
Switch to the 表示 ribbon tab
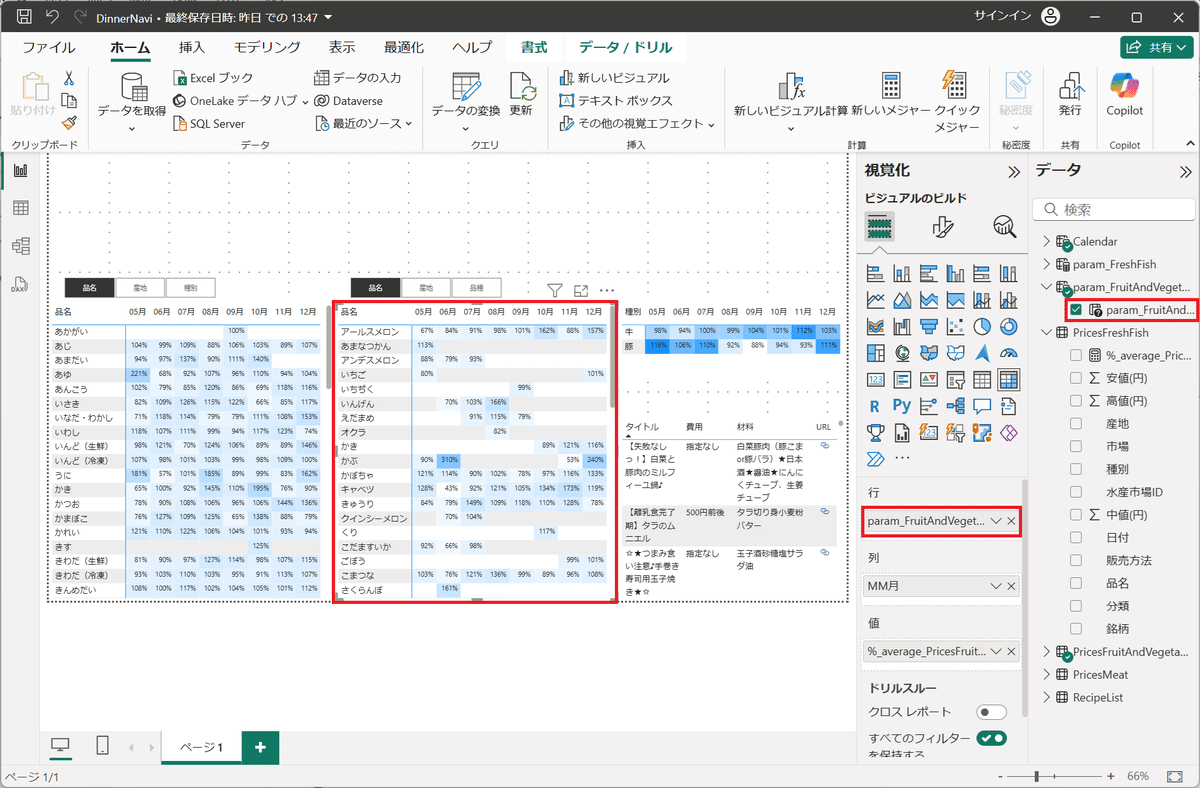pos(342,47)
